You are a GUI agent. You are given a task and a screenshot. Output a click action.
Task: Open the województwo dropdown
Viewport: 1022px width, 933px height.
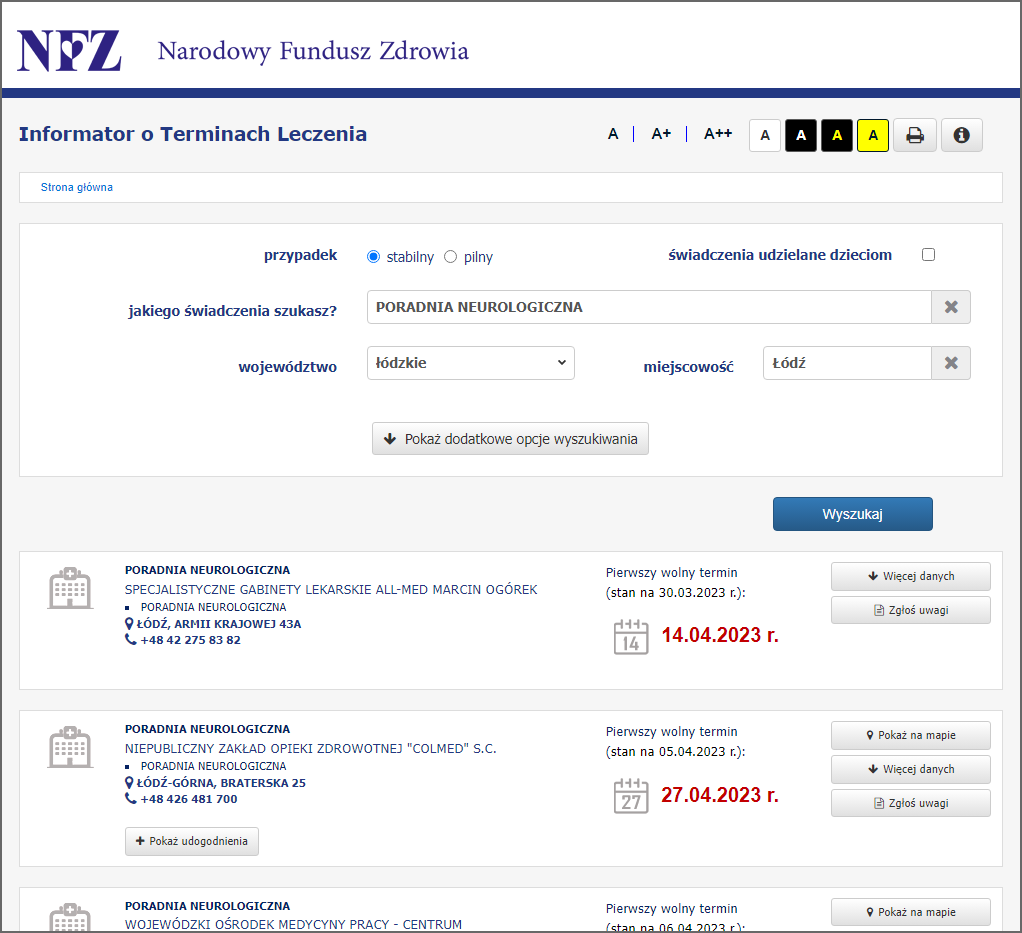(471, 363)
